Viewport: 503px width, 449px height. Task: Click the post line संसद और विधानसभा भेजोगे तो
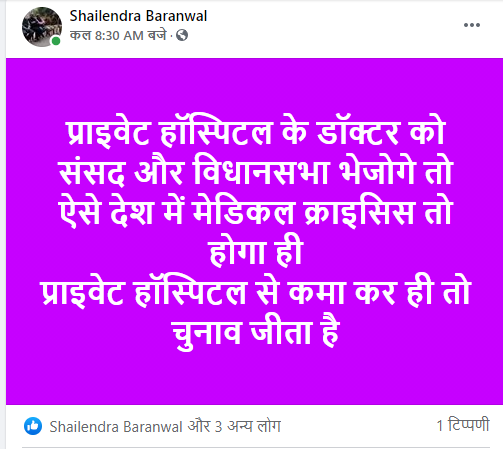(255, 172)
